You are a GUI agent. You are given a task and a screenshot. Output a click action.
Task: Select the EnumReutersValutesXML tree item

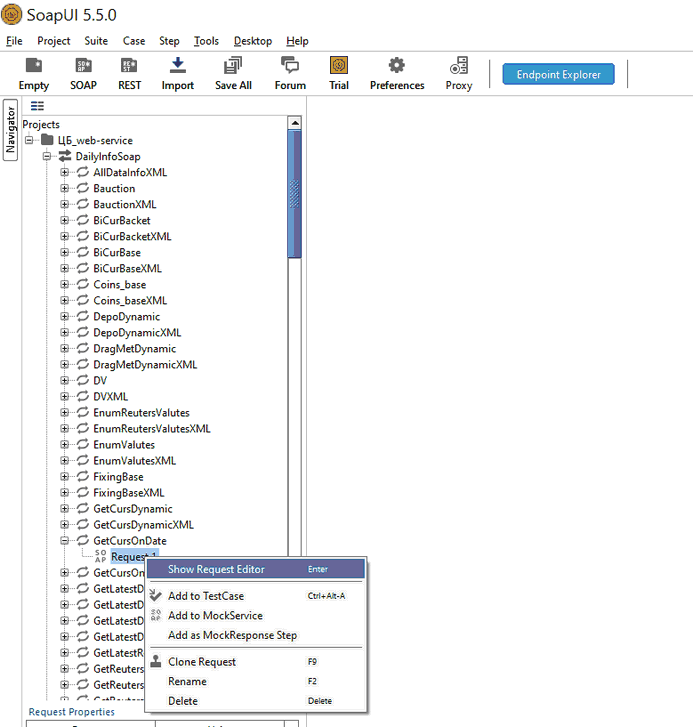point(152,428)
